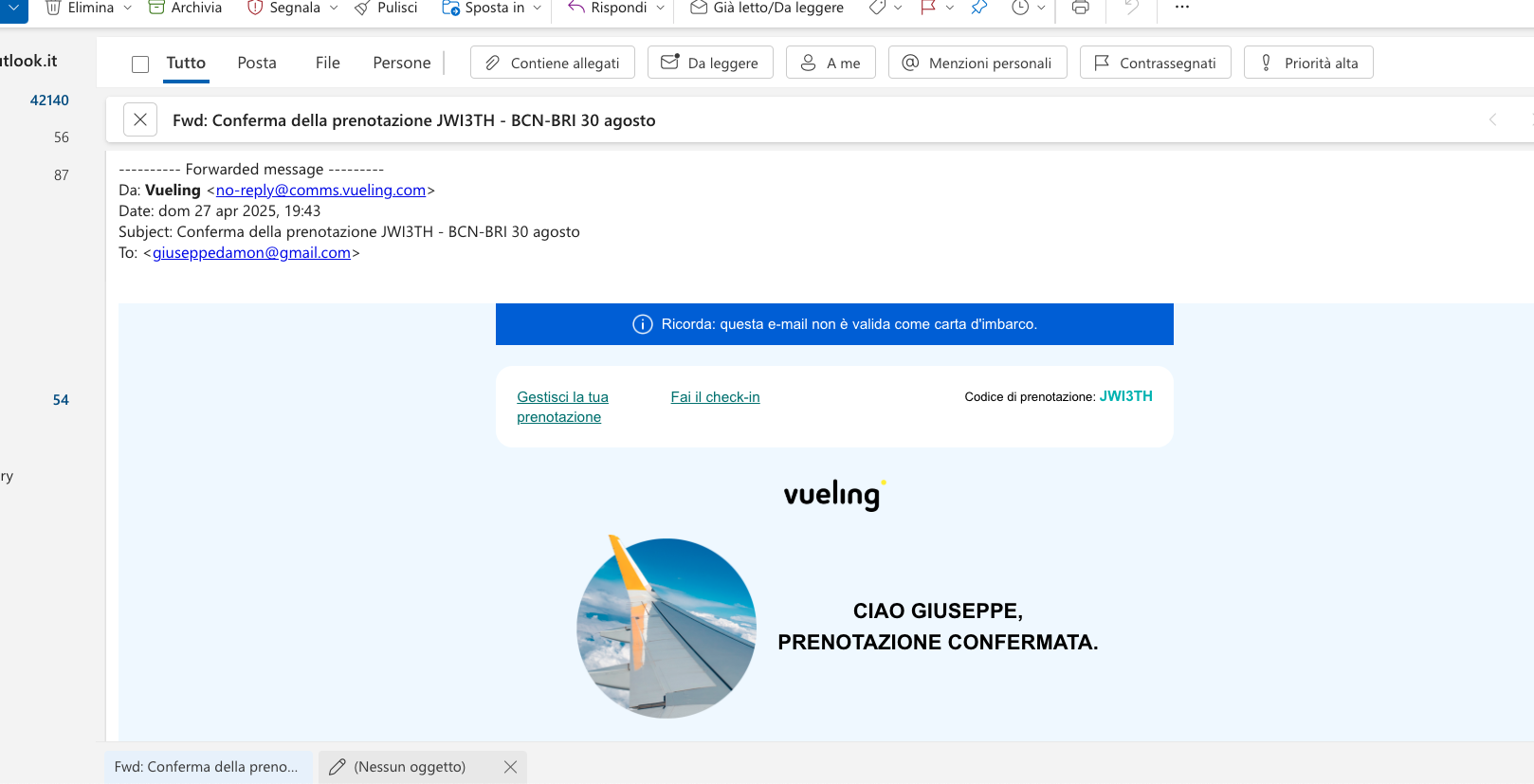1534x784 pixels.
Task: Click the Archivia archive button
Action: 186,8
